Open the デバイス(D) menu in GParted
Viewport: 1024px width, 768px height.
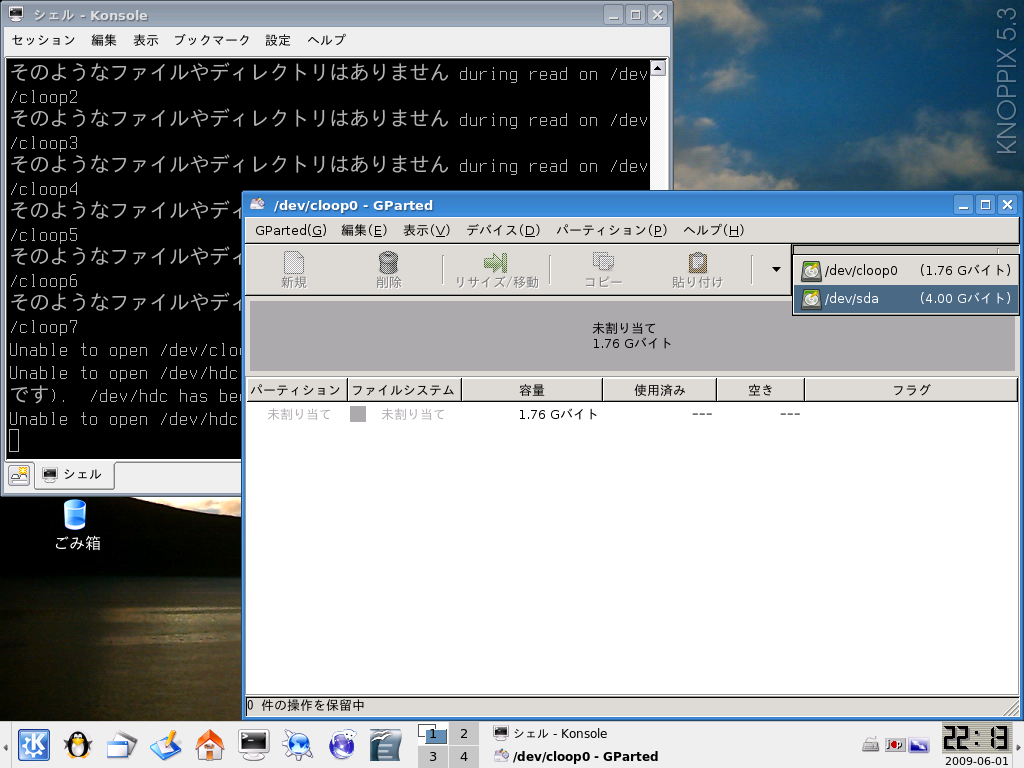pos(503,230)
